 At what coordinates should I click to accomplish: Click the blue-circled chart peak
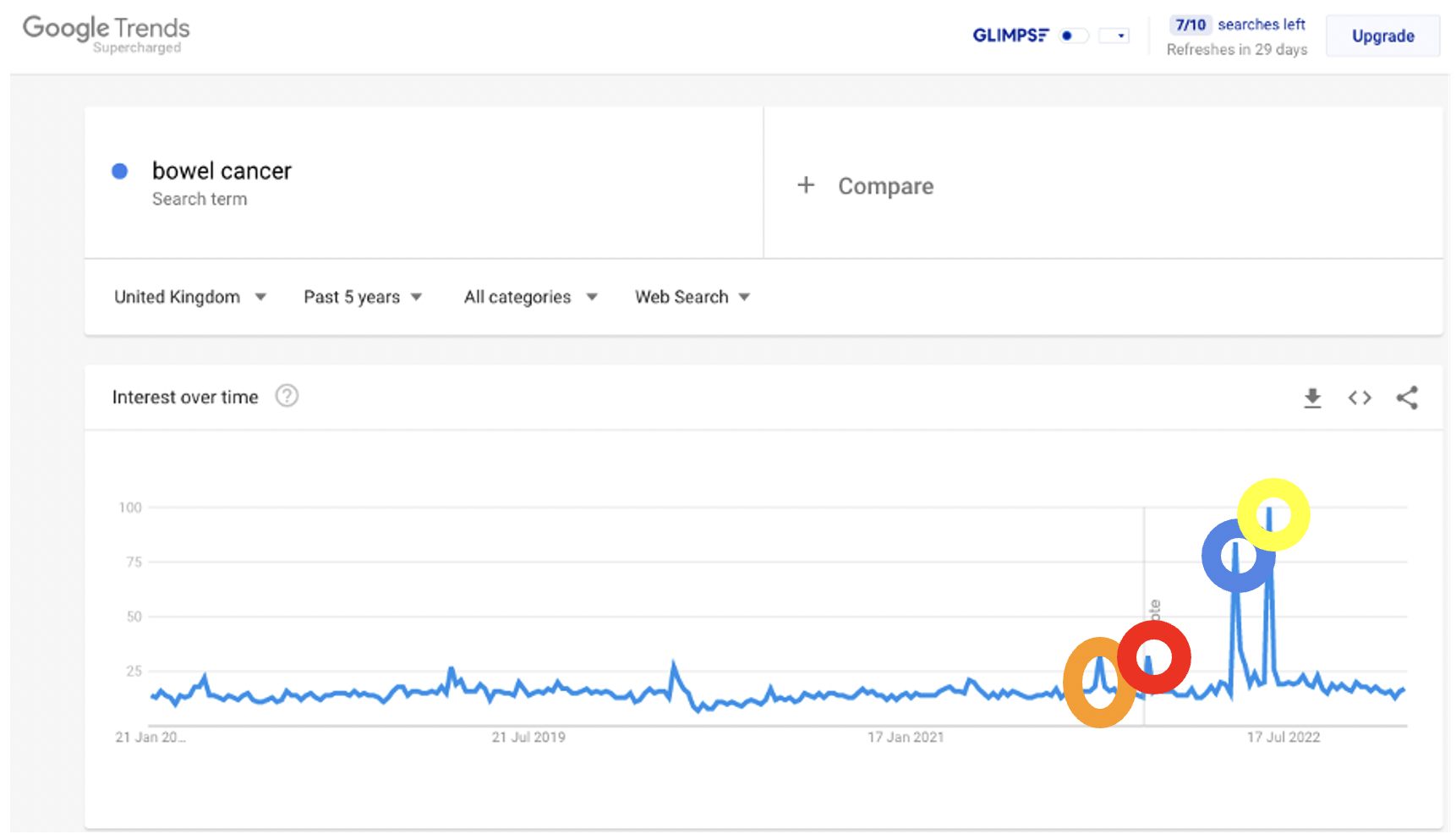pos(1236,548)
